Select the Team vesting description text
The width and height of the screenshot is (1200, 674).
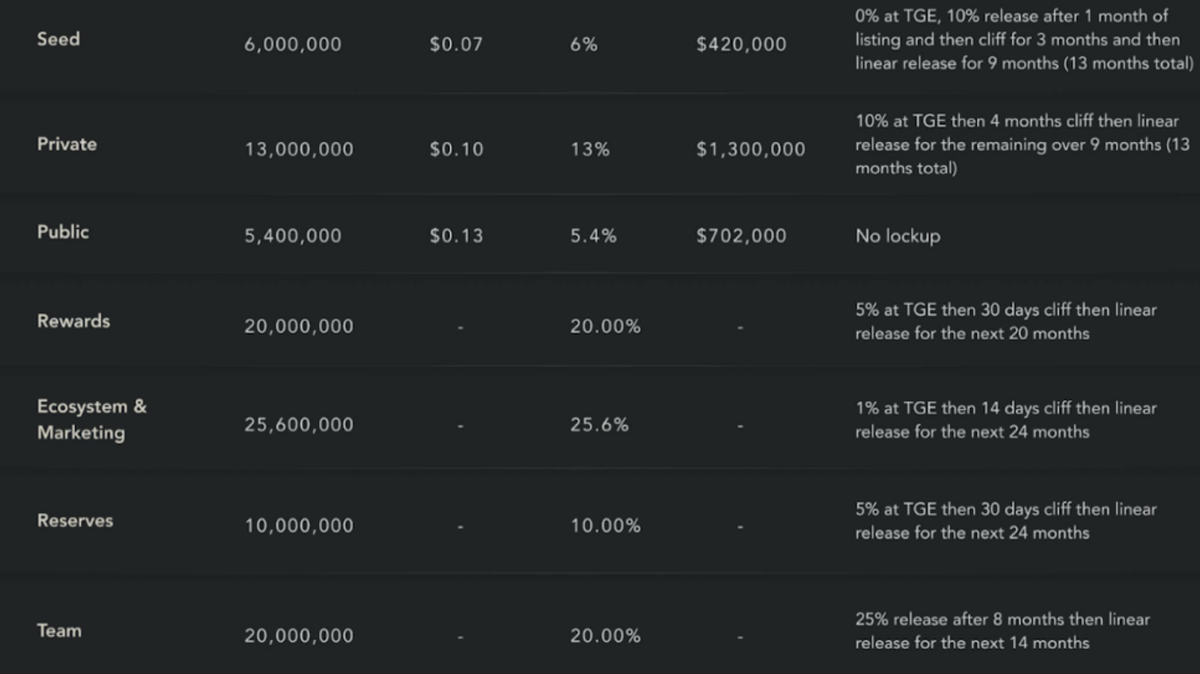point(1002,631)
